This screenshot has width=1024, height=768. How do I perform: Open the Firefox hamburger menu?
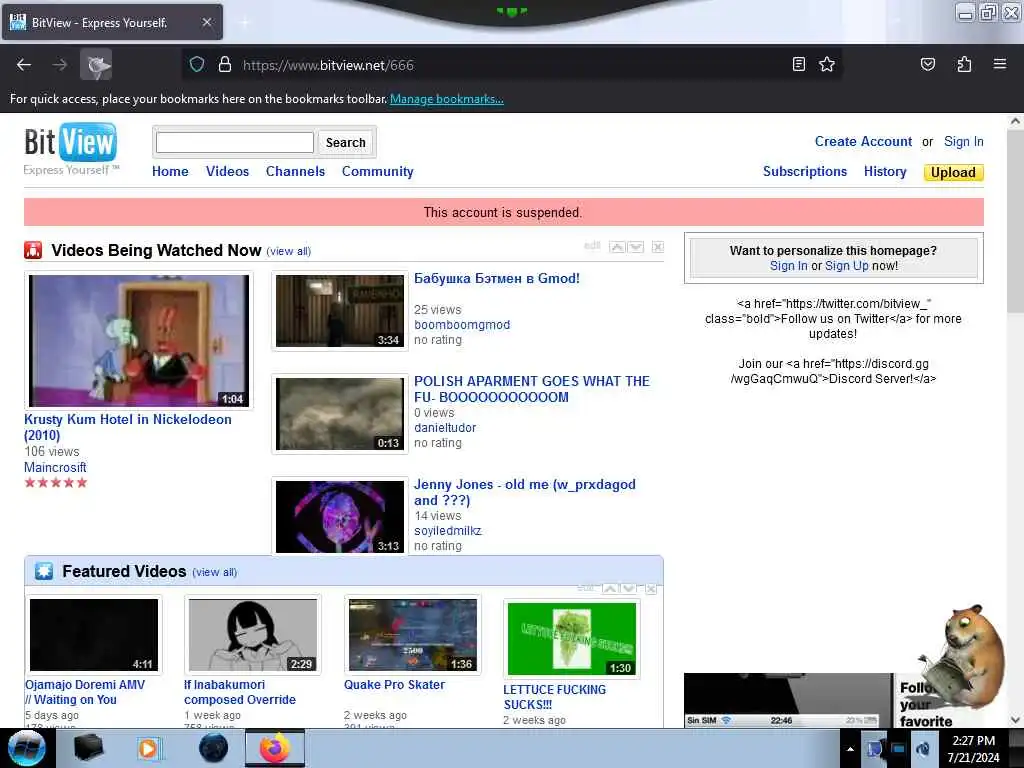pos(999,64)
